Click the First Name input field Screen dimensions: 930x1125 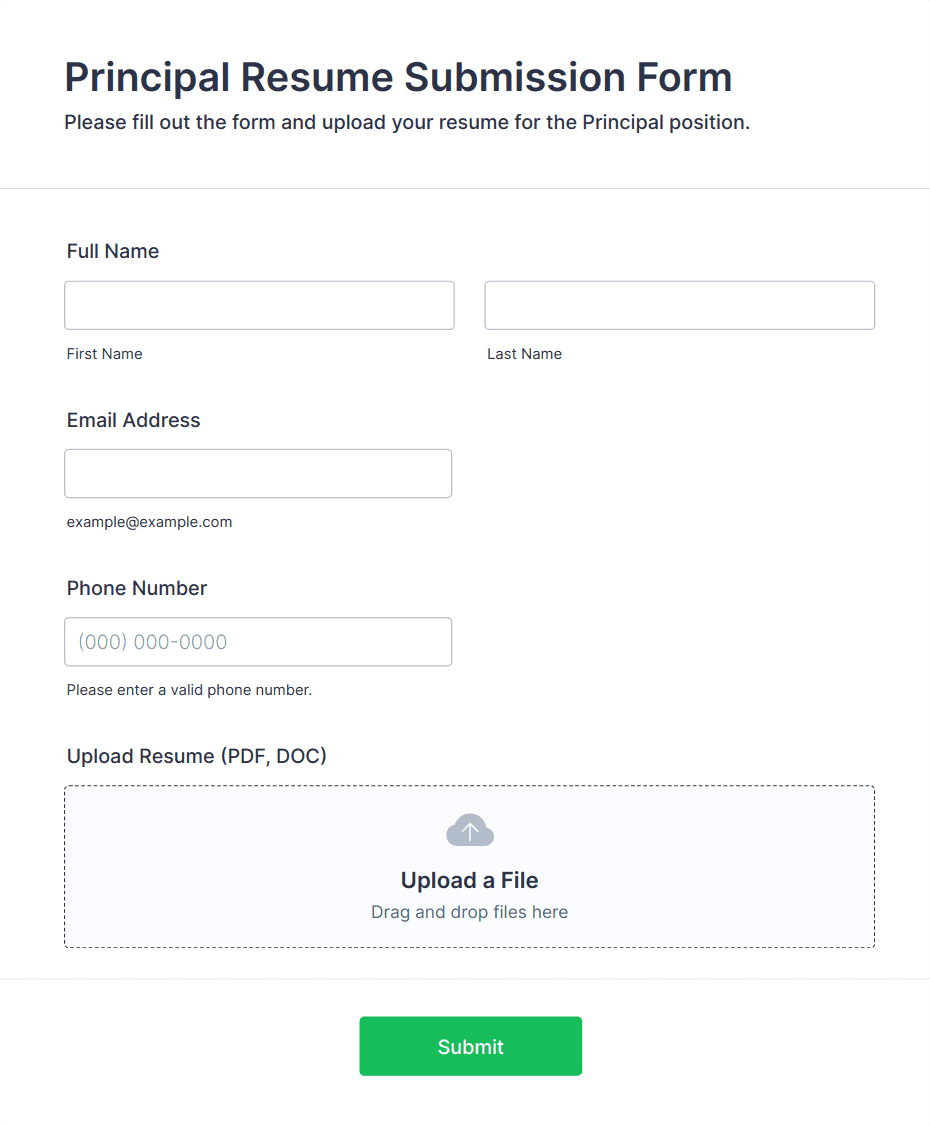tap(259, 305)
